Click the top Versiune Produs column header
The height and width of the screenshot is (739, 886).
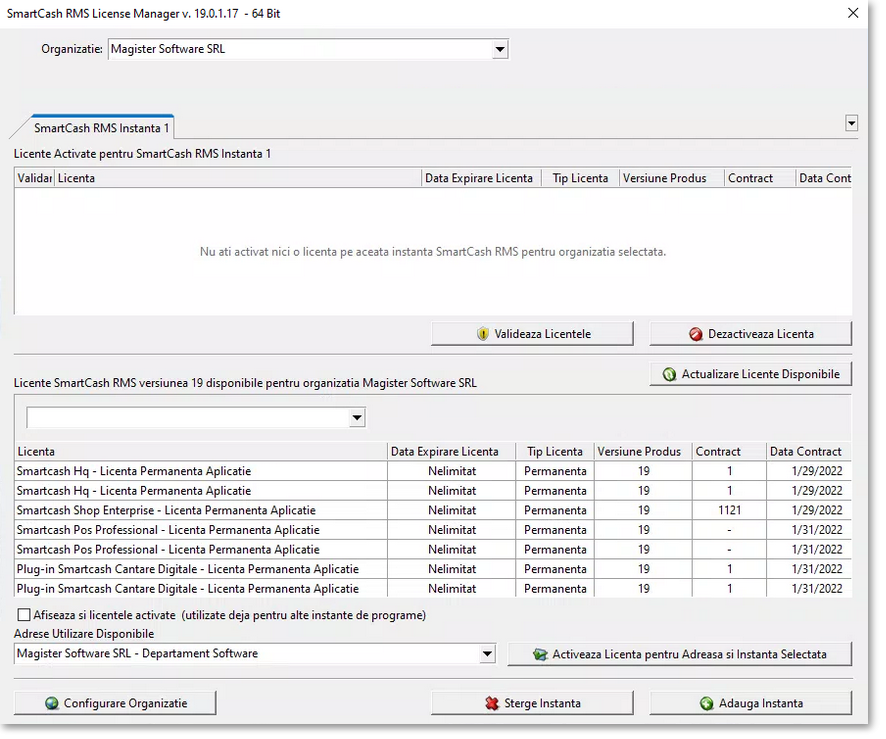coord(672,179)
